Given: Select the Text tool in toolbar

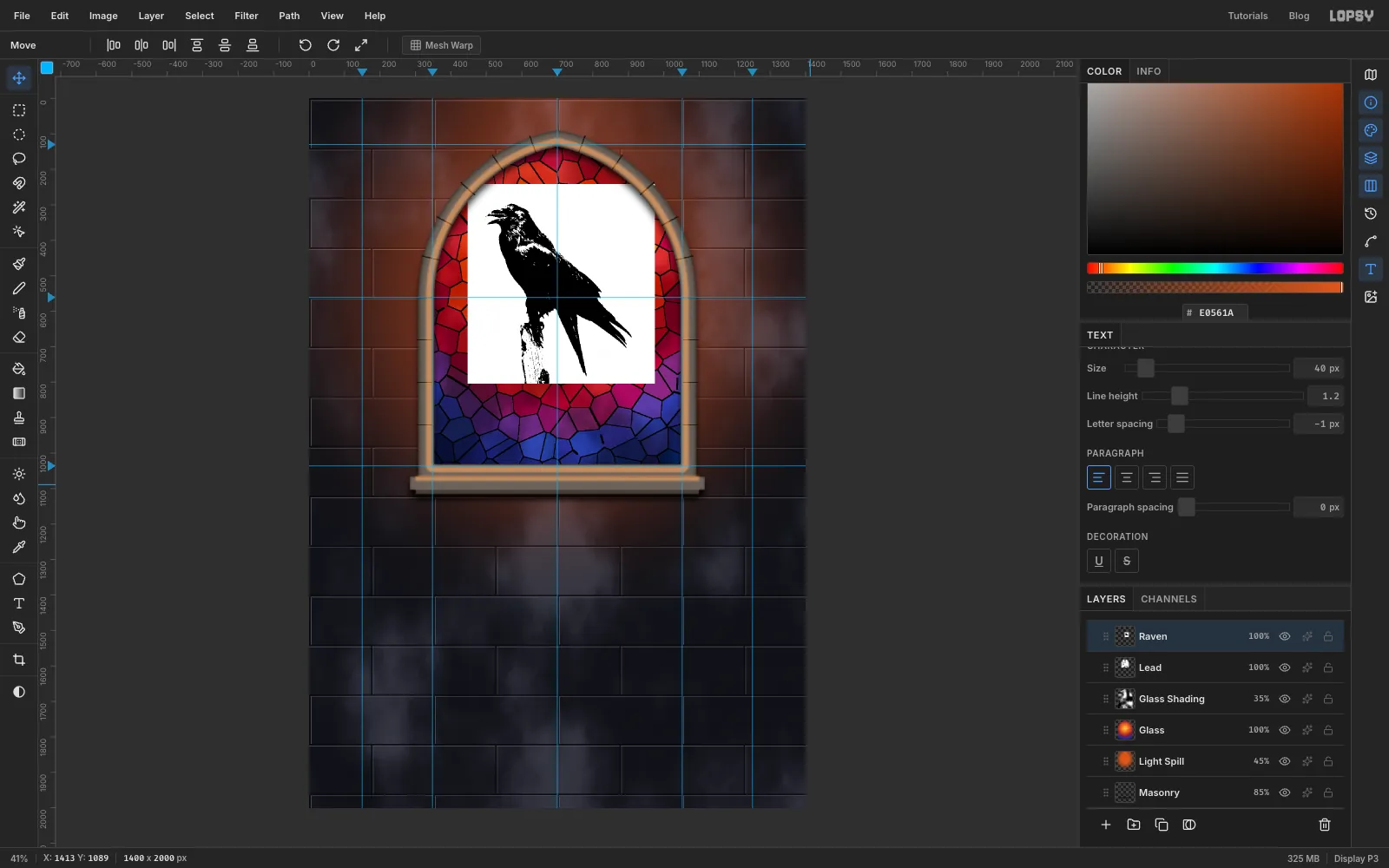Looking at the screenshot, I should pyautogui.click(x=19, y=603).
